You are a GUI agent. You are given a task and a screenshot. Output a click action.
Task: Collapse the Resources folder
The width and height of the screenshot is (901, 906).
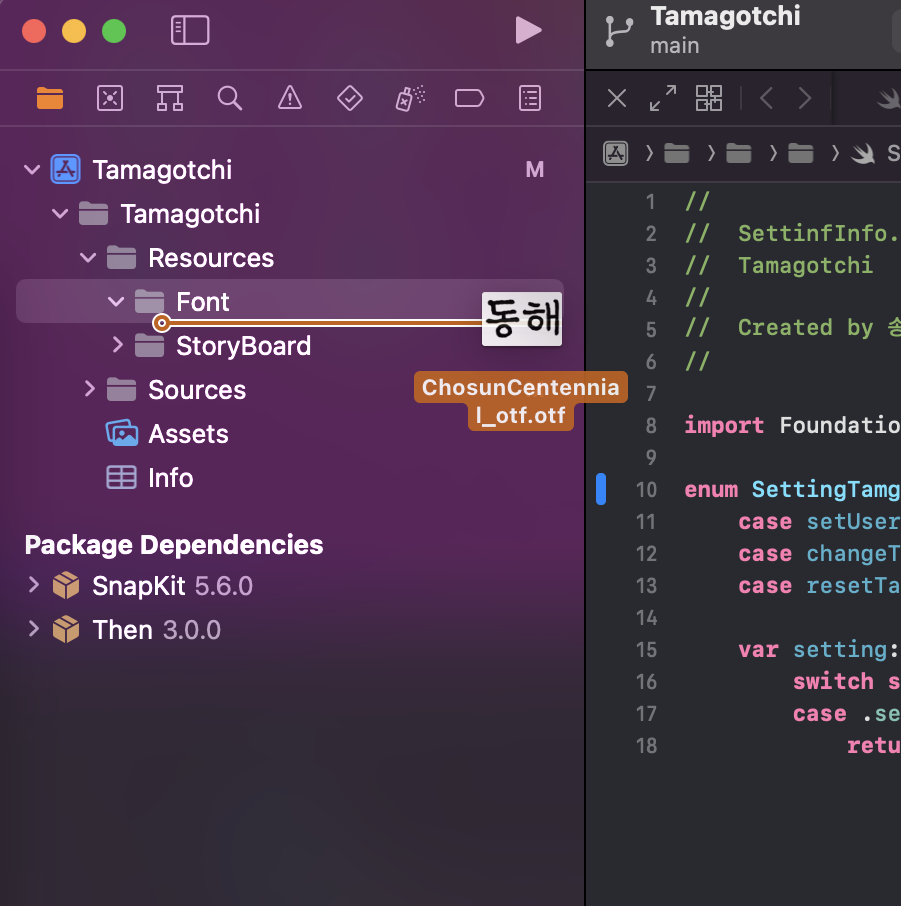tap(88, 258)
